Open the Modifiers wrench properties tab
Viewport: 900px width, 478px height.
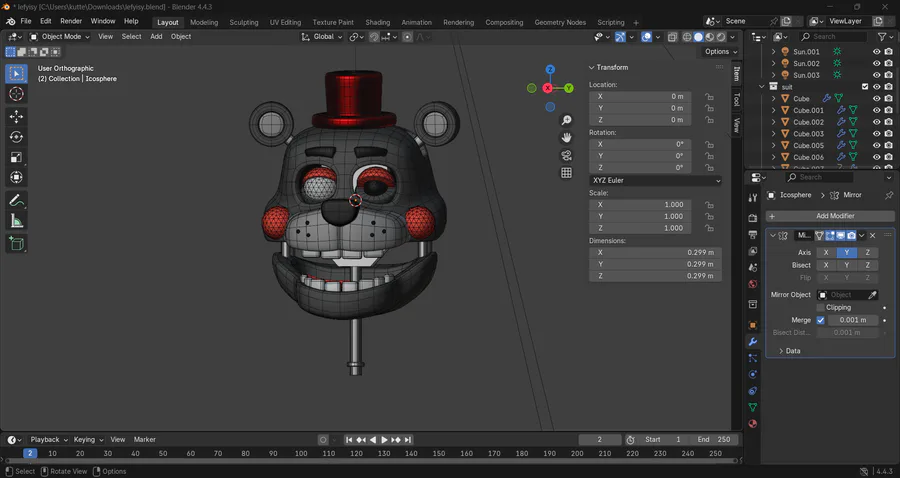point(753,341)
